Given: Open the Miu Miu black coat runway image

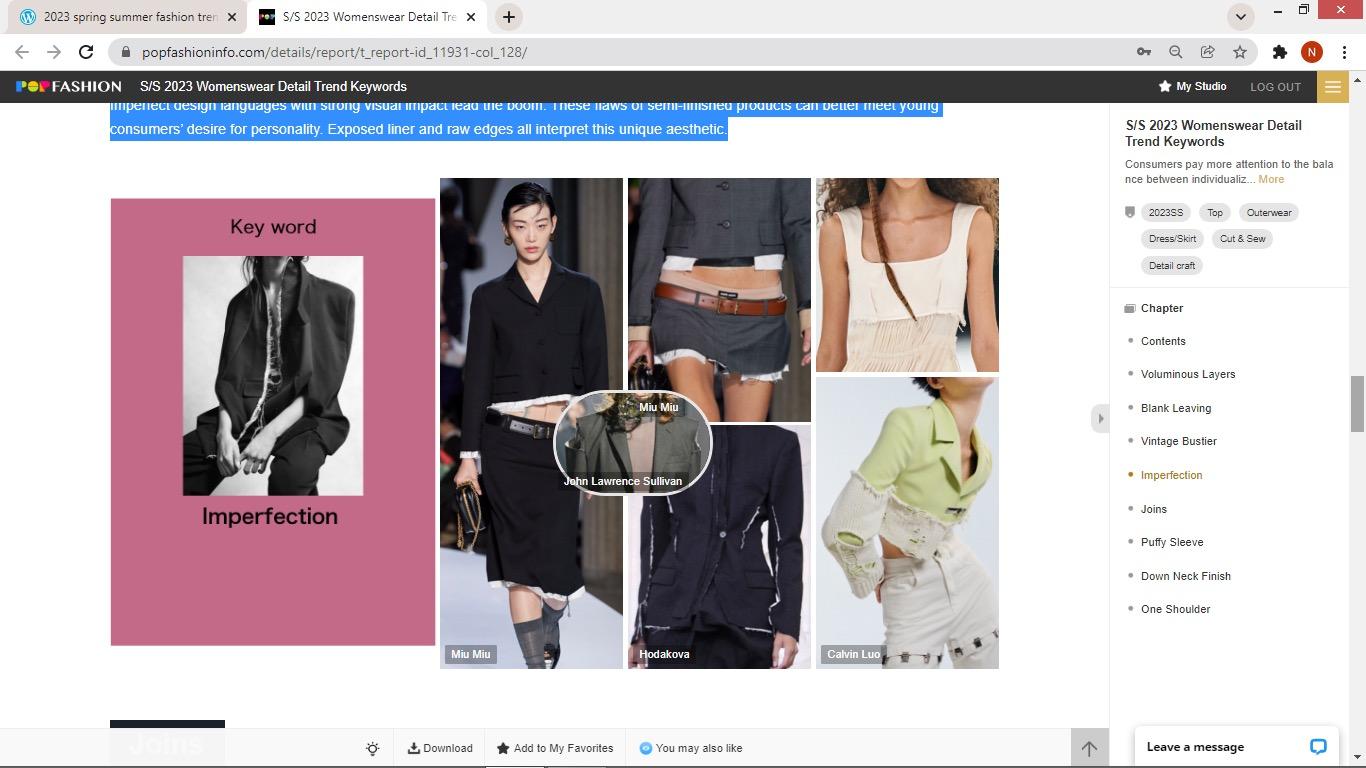Looking at the screenshot, I should coord(531,423).
